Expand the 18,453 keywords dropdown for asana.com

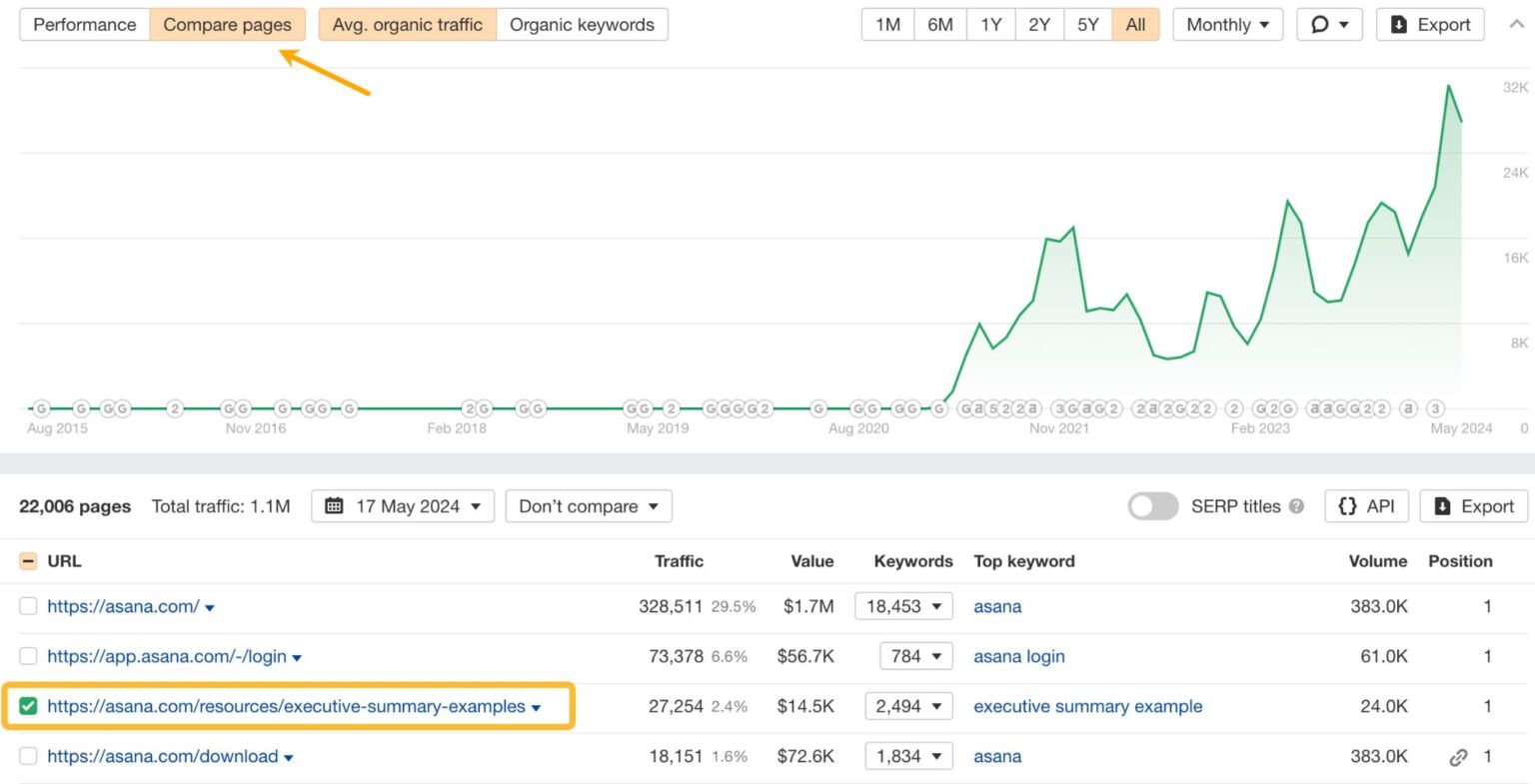click(903, 606)
